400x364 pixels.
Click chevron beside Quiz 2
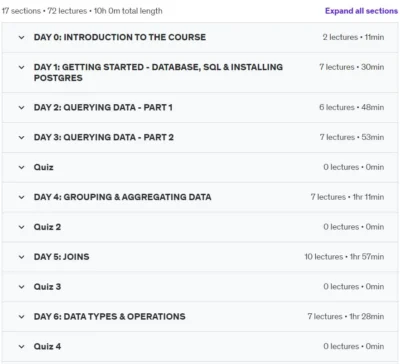[21, 227]
